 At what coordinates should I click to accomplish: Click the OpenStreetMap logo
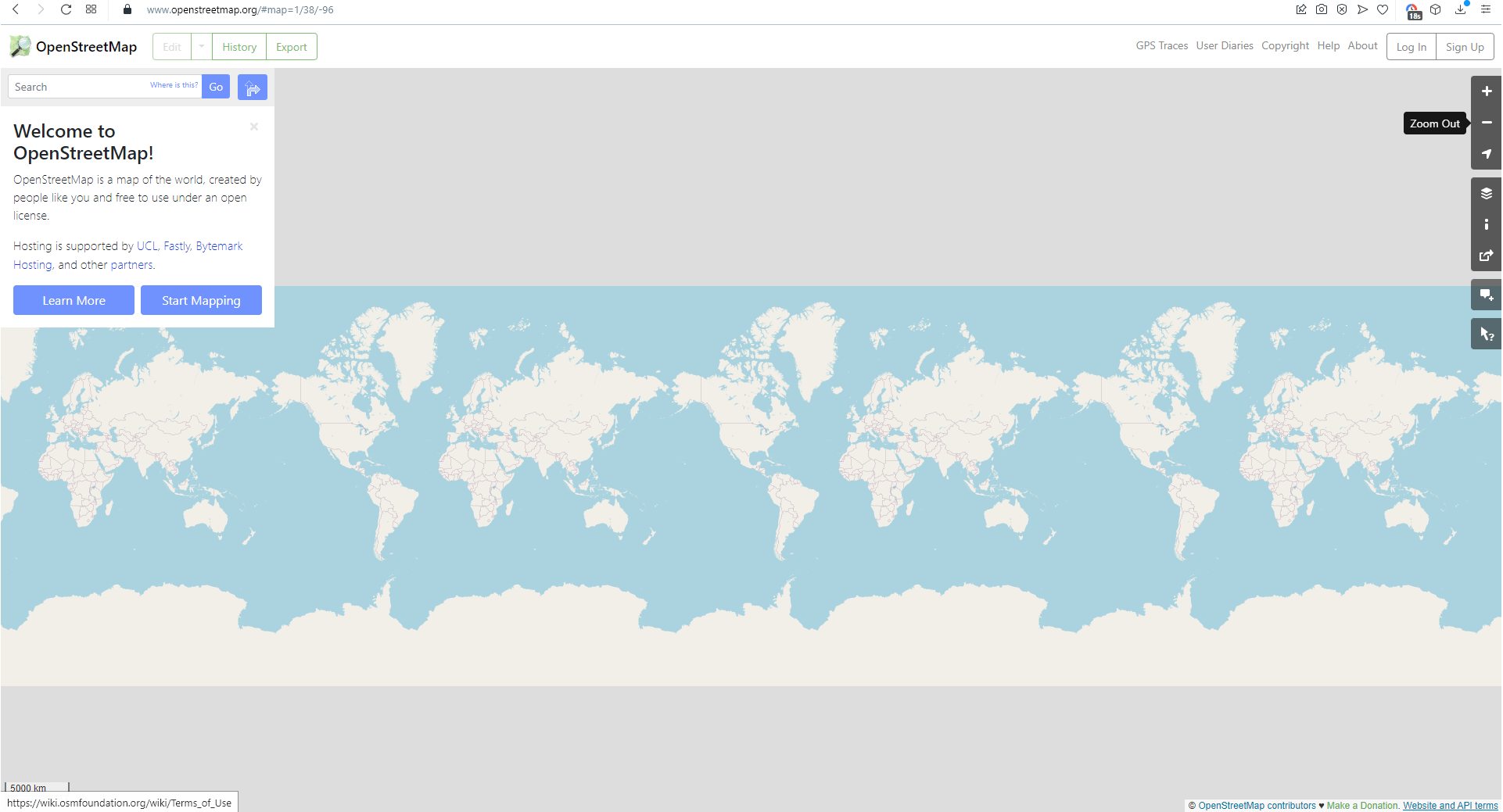(x=74, y=47)
